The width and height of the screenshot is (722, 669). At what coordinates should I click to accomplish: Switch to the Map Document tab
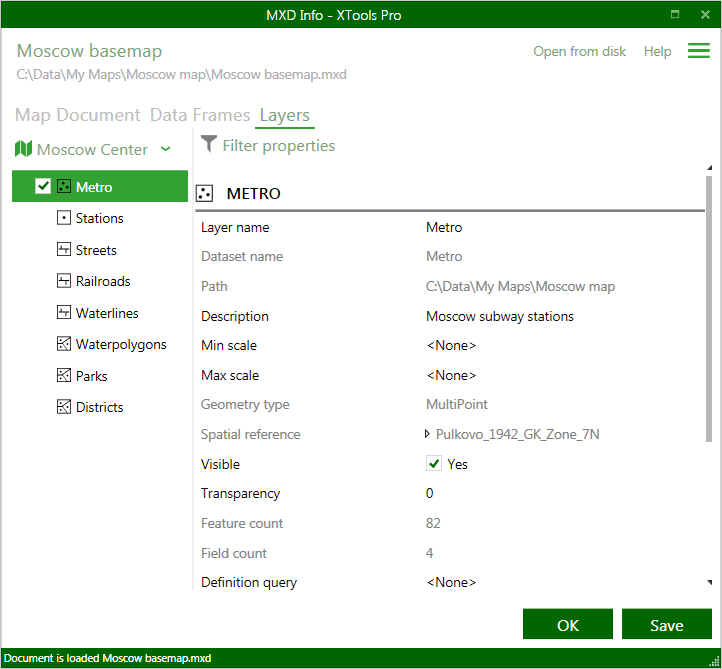click(77, 115)
